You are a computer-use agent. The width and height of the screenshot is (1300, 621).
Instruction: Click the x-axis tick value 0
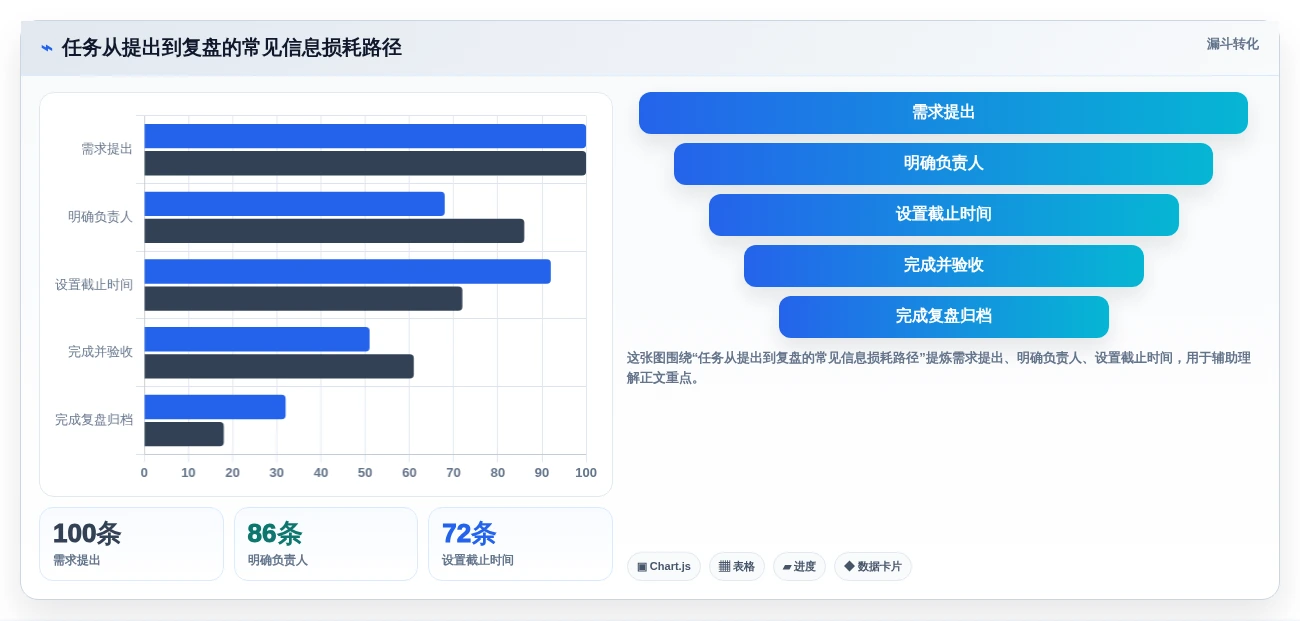pyautogui.click(x=144, y=473)
